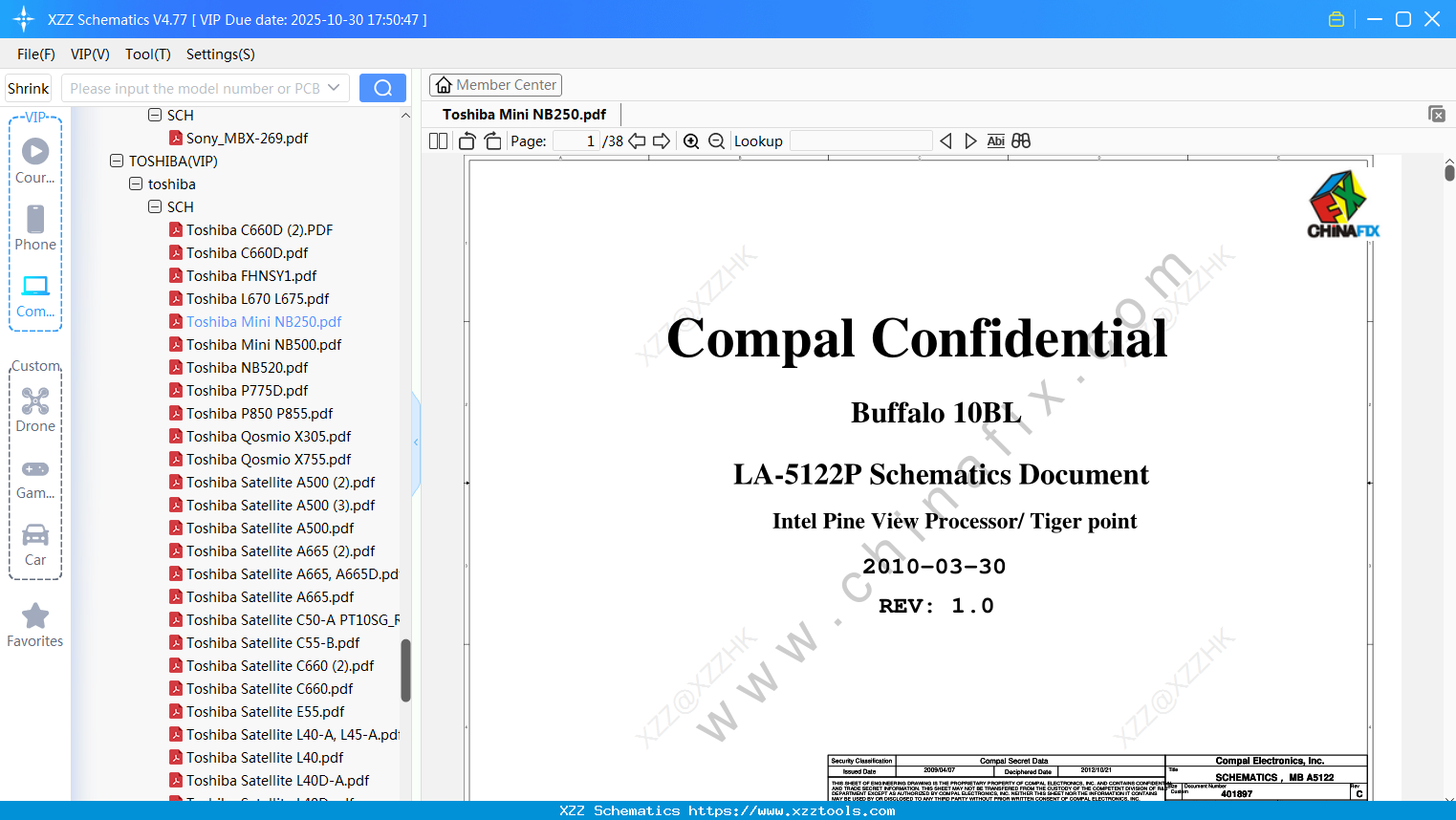Open Toshiba FHNSY1.pdf

click(x=251, y=276)
